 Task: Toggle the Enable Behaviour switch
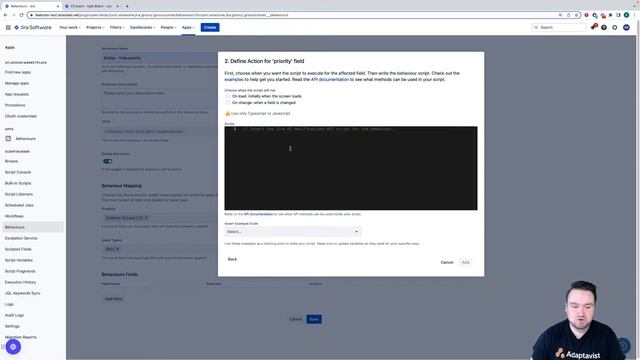[108, 161]
